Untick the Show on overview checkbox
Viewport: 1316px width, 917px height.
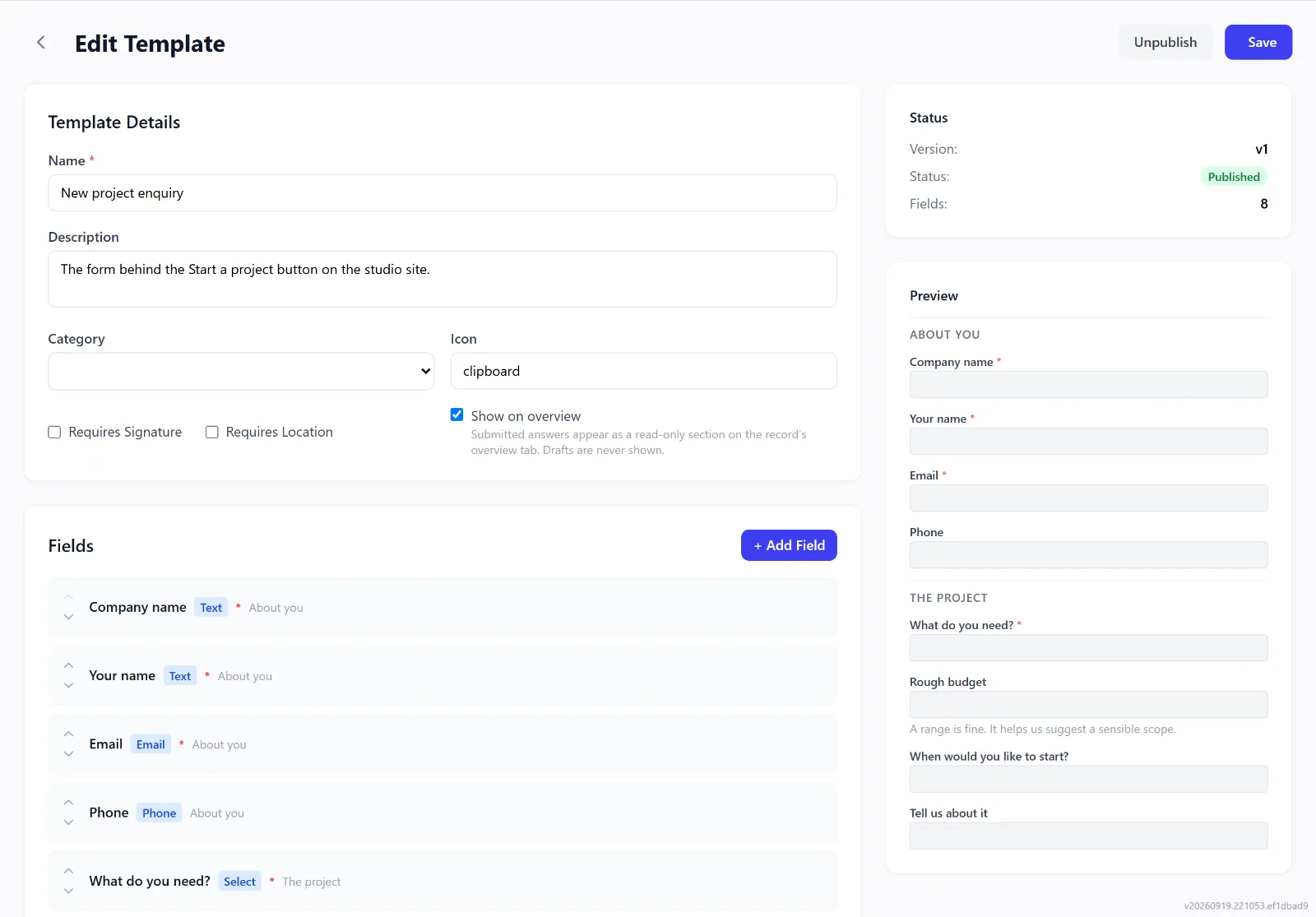(x=457, y=415)
